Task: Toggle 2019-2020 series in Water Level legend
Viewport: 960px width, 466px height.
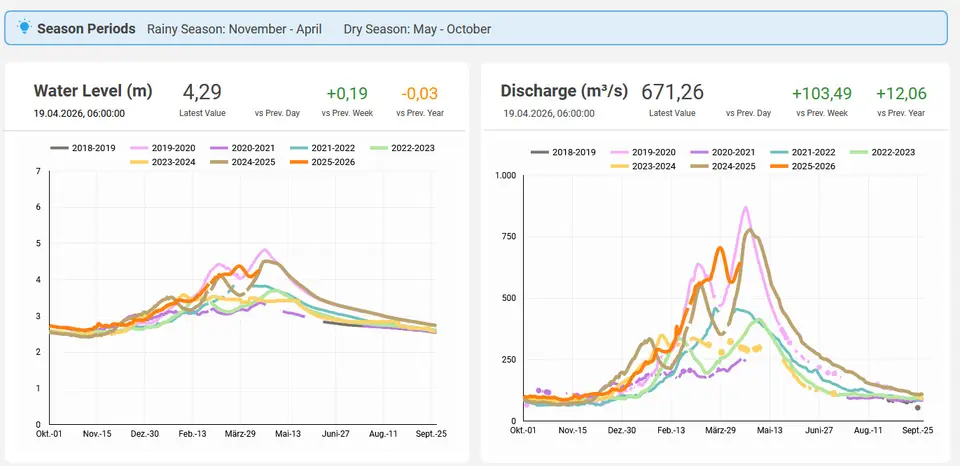Action: tap(163, 148)
